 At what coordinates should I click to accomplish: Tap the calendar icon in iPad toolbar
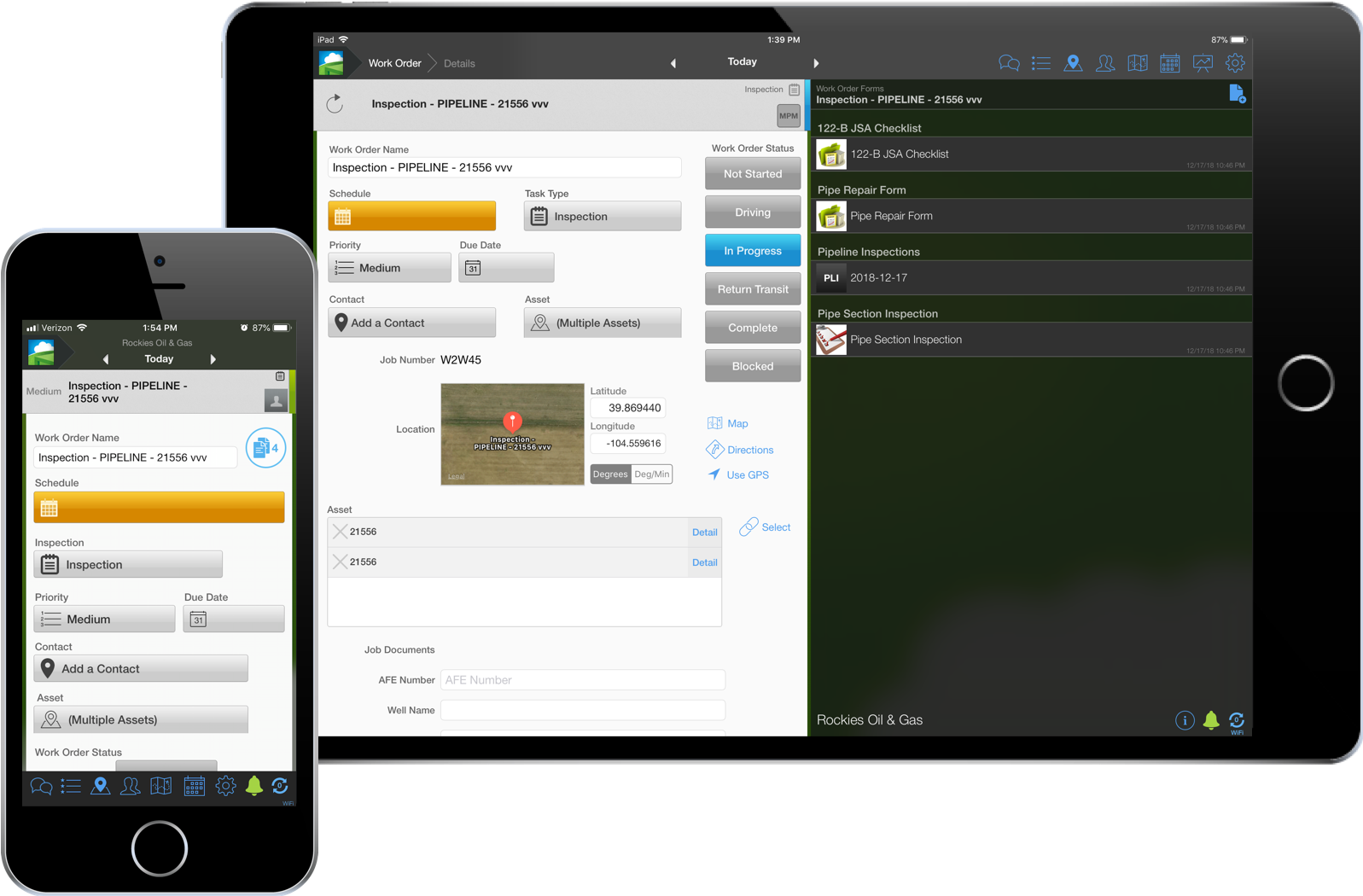(1169, 63)
